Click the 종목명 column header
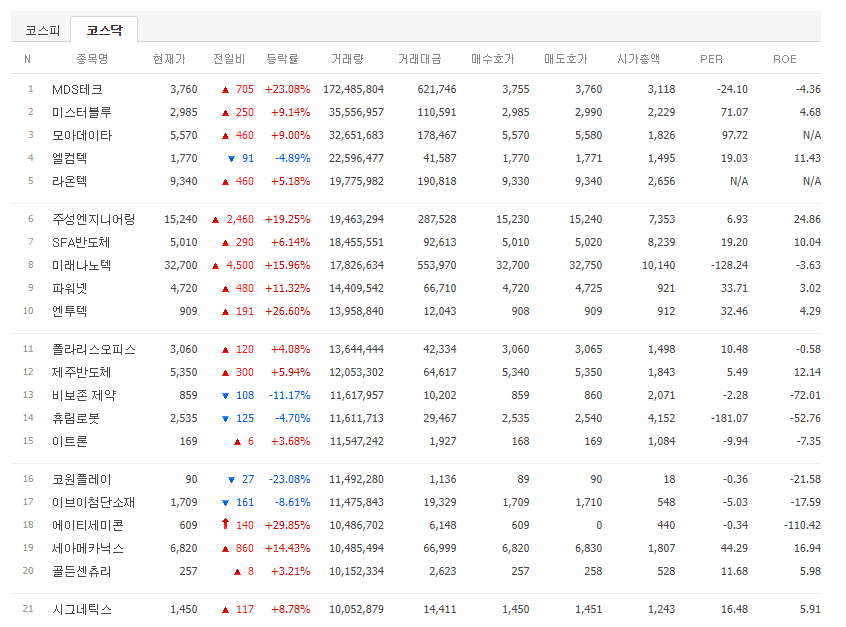Viewport: 846px width, 627px height. tap(92, 59)
